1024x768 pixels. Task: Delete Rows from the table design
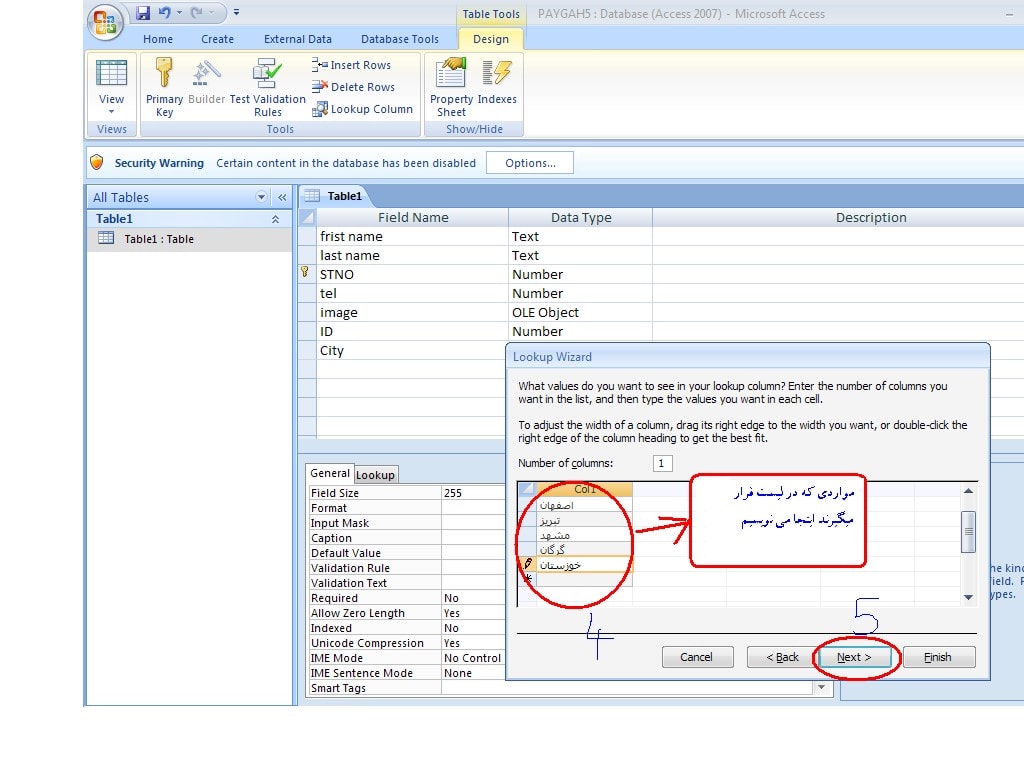(x=353, y=87)
